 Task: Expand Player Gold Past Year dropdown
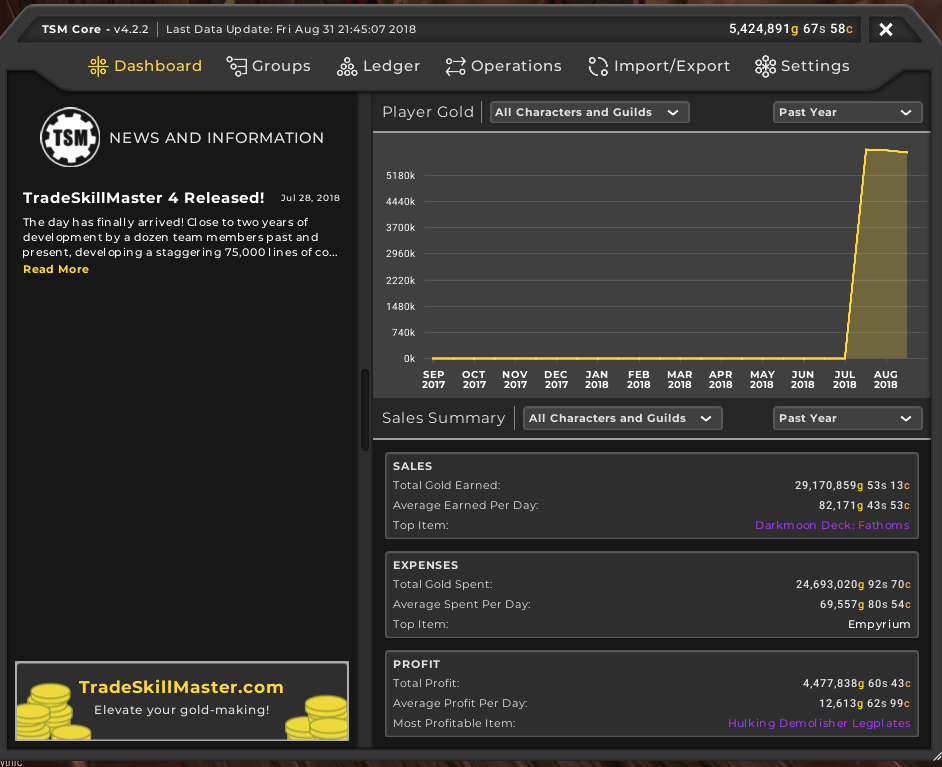847,112
